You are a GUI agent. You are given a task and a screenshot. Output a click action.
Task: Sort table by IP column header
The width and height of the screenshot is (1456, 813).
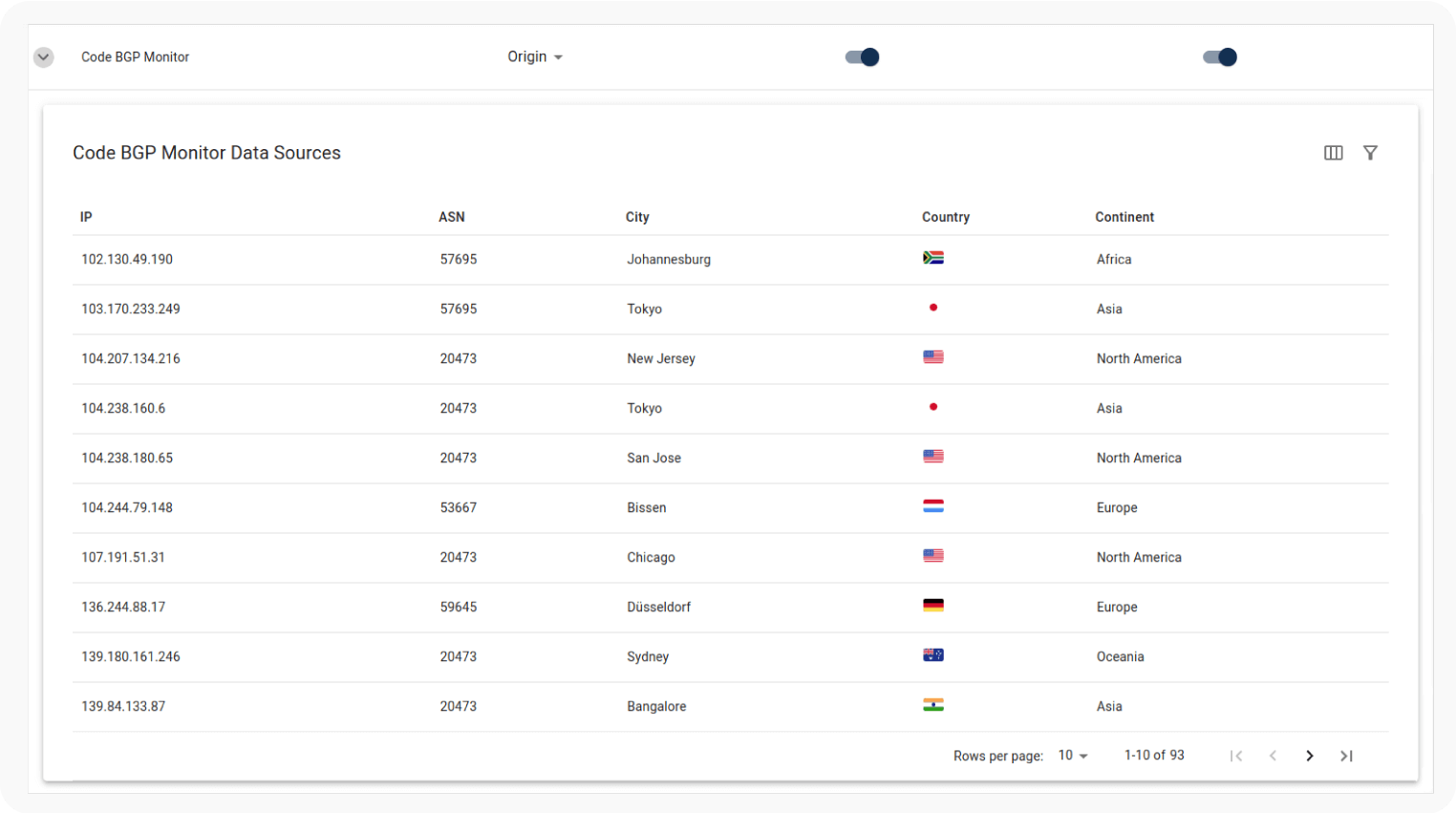click(x=86, y=217)
